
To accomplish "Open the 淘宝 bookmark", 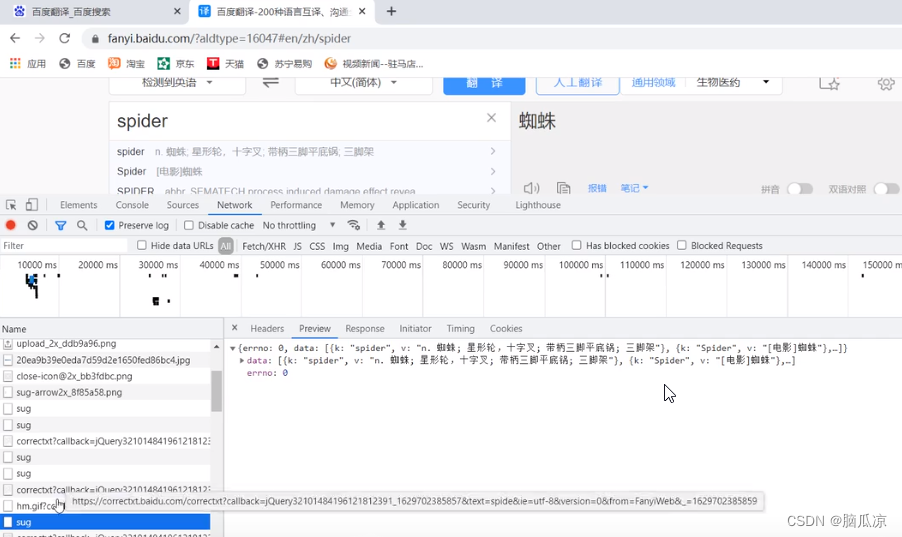I will tap(126, 63).
